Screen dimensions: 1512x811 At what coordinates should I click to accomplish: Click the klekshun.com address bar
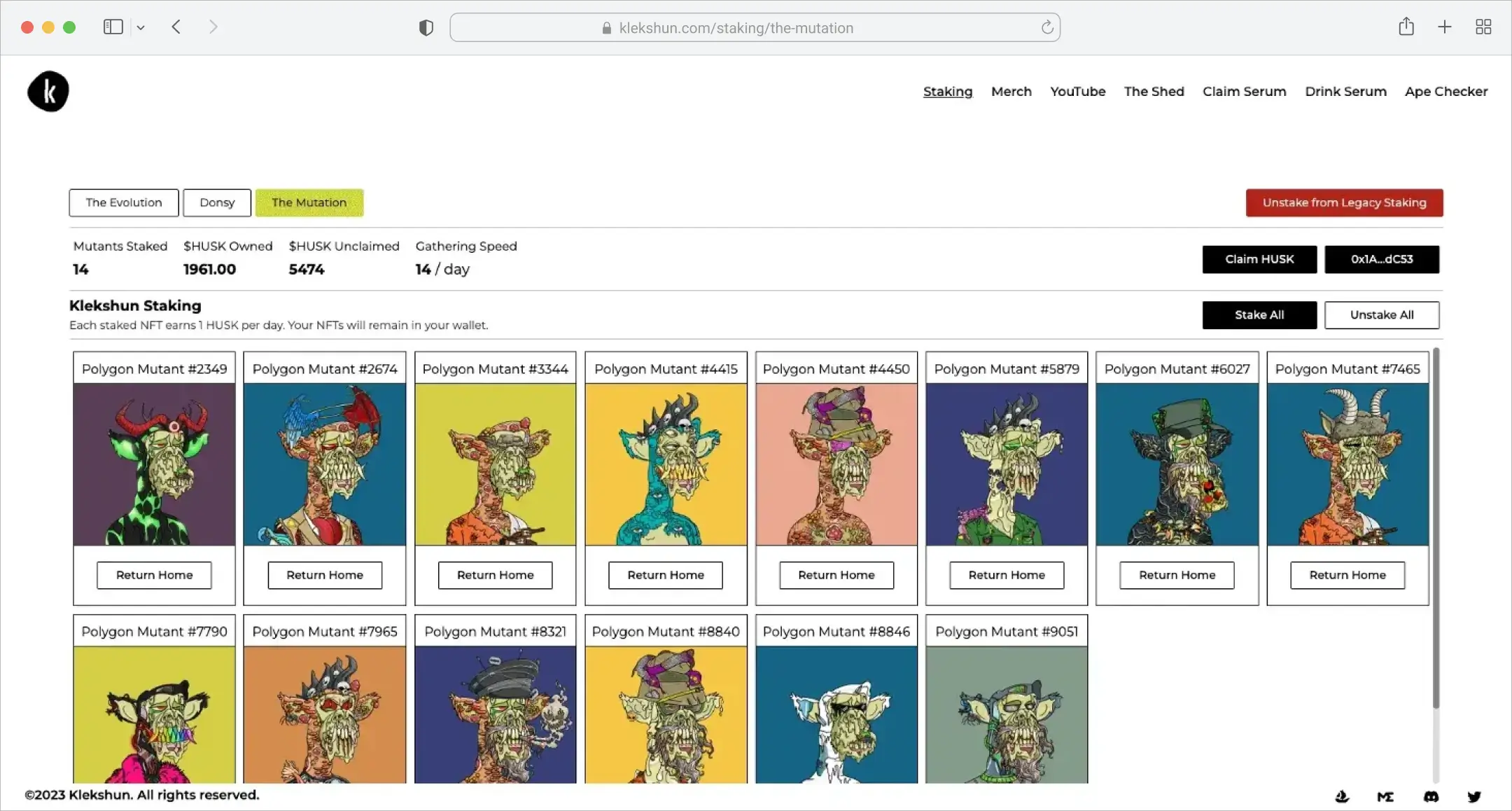coord(755,27)
